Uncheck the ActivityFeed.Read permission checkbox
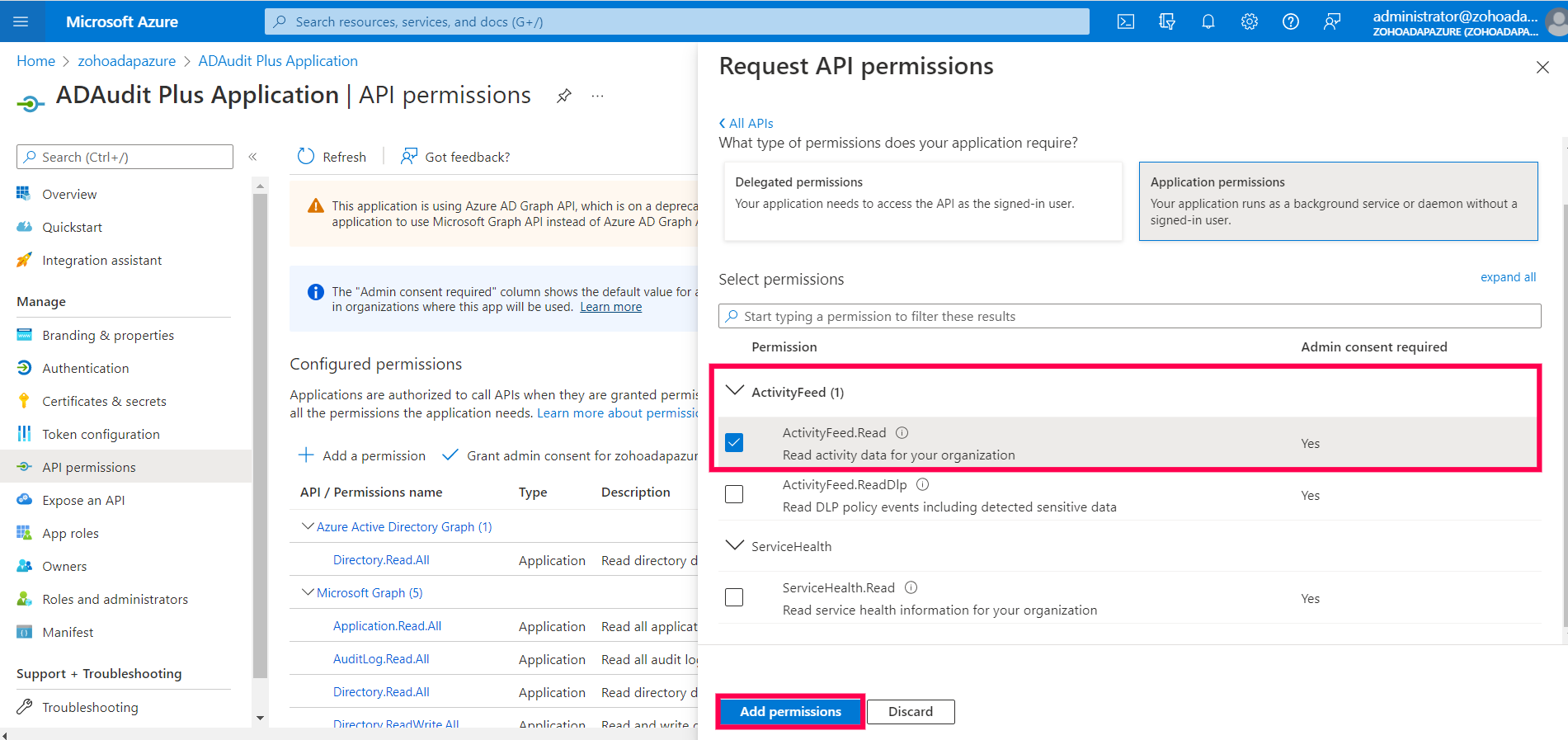Viewport: 1568px width, 740px height. point(734,443)
